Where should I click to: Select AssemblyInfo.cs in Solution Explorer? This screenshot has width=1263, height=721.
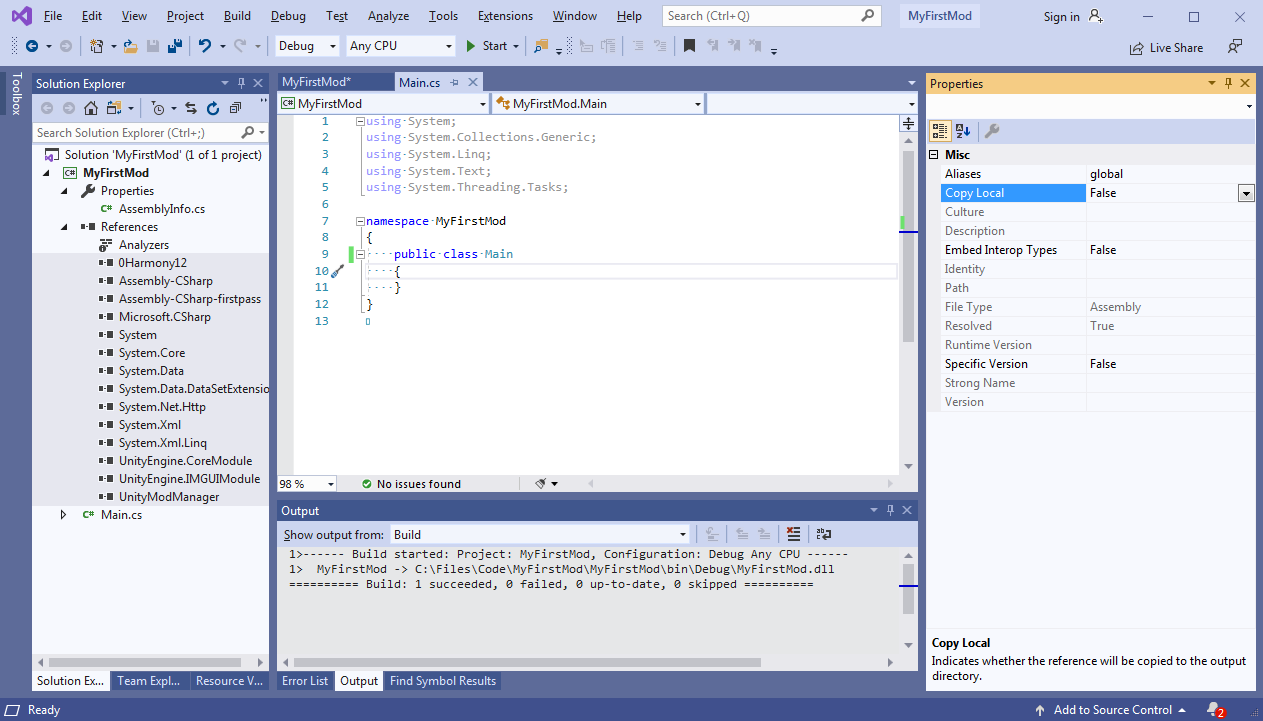[161, 209]
